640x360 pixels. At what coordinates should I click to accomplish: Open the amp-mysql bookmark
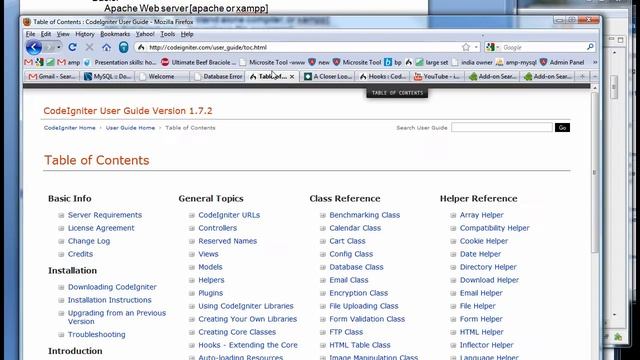[516, 62]
